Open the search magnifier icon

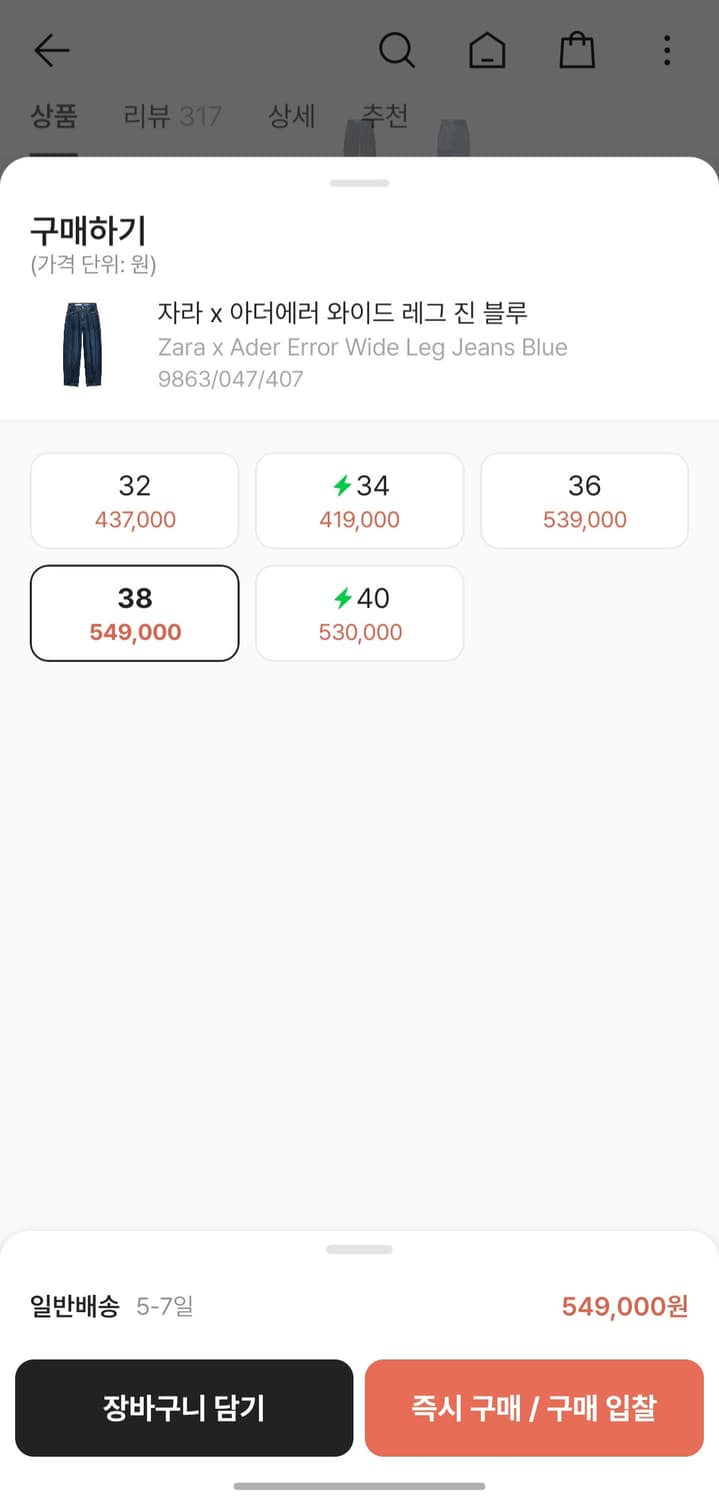tap(397, 50)
